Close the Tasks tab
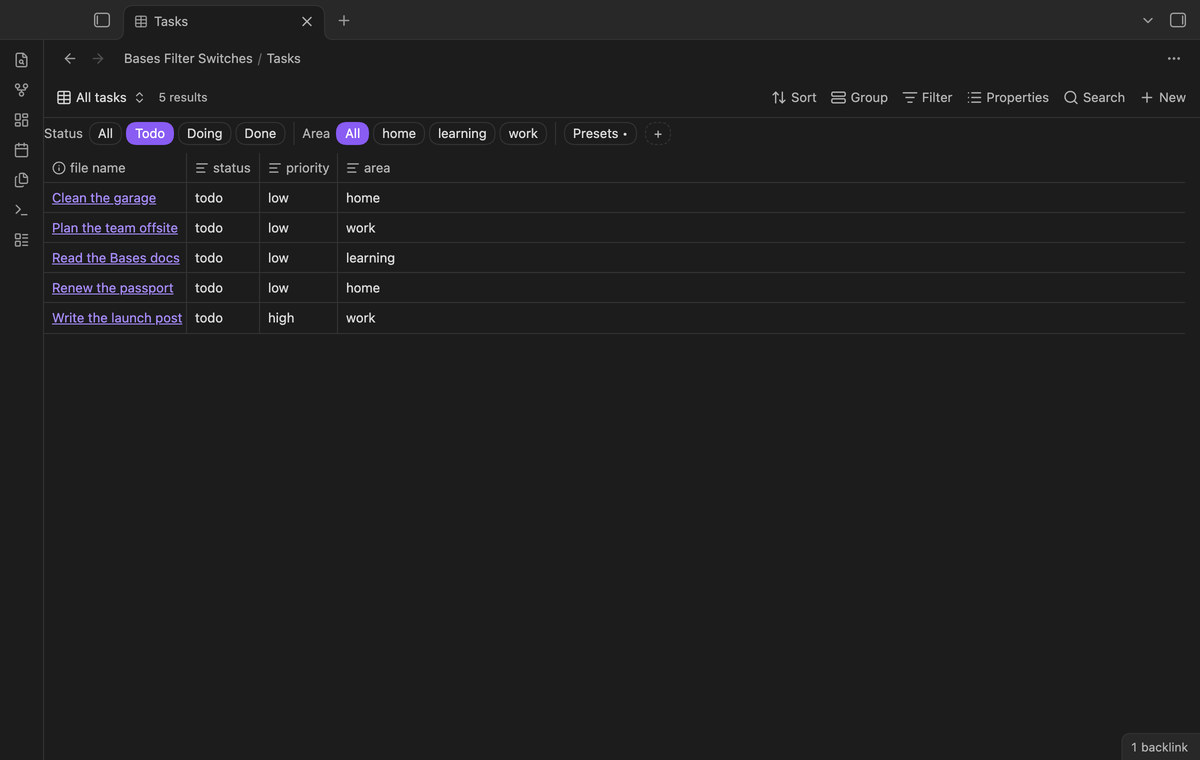The height and width of the screenshot is (760, 1200). (x=307, y=21)
